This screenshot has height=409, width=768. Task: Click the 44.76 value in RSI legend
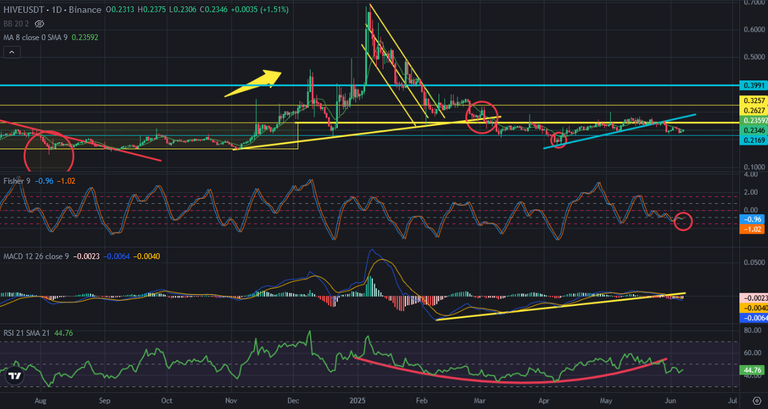click(64, 333)
